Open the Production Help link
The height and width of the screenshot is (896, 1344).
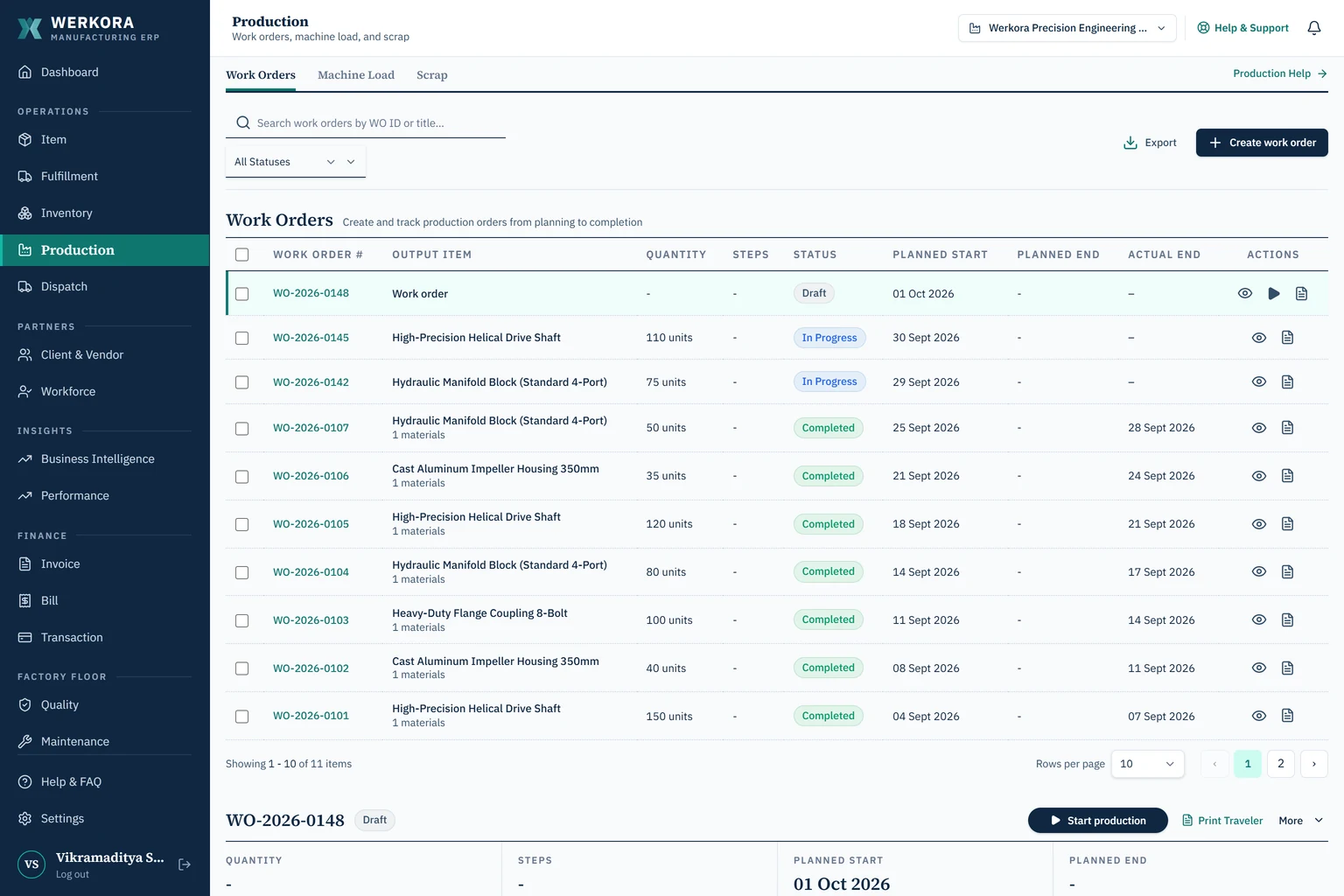point(1280,73)
